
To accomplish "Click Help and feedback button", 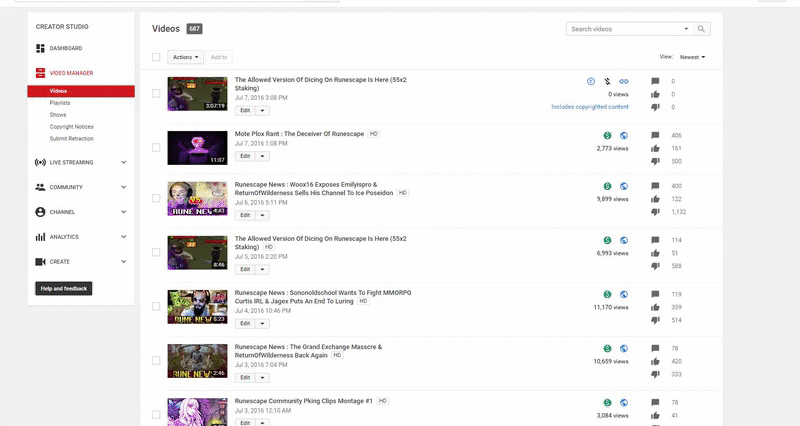I will point(64,289).
